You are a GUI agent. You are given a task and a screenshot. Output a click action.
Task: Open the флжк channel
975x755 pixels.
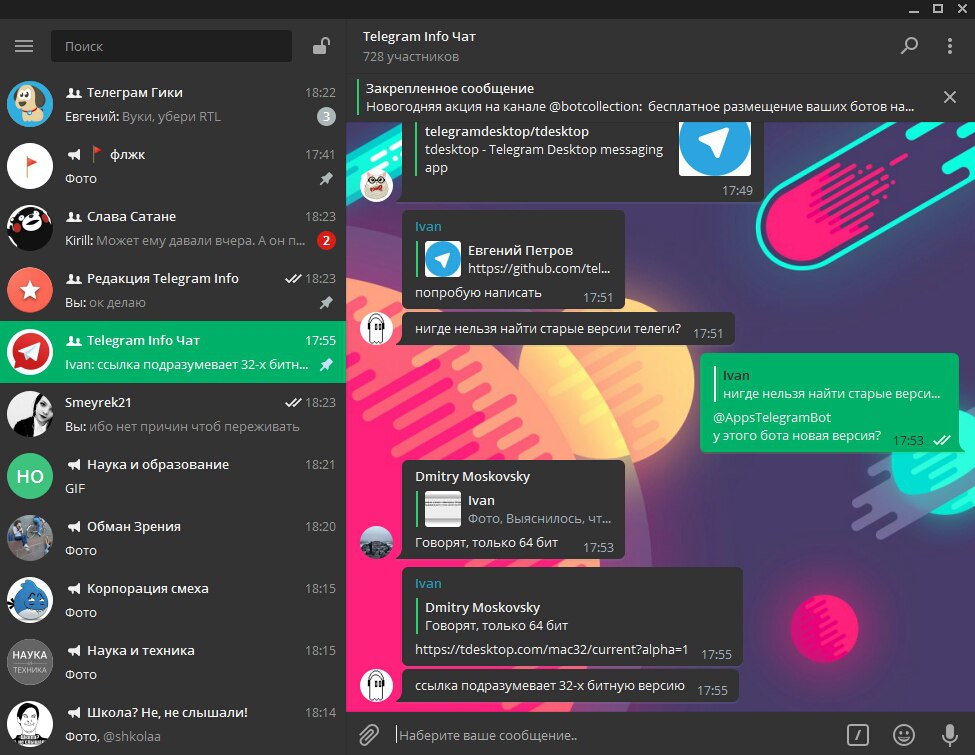click(x=173, y=166)
